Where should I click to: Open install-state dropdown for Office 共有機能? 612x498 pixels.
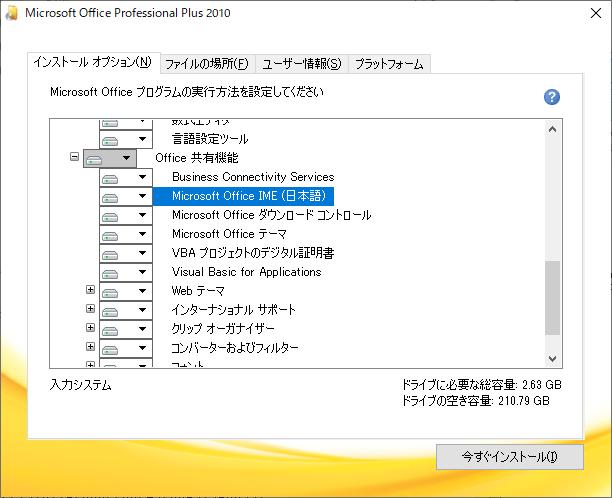pyautogui.click(x=110, y=158)
